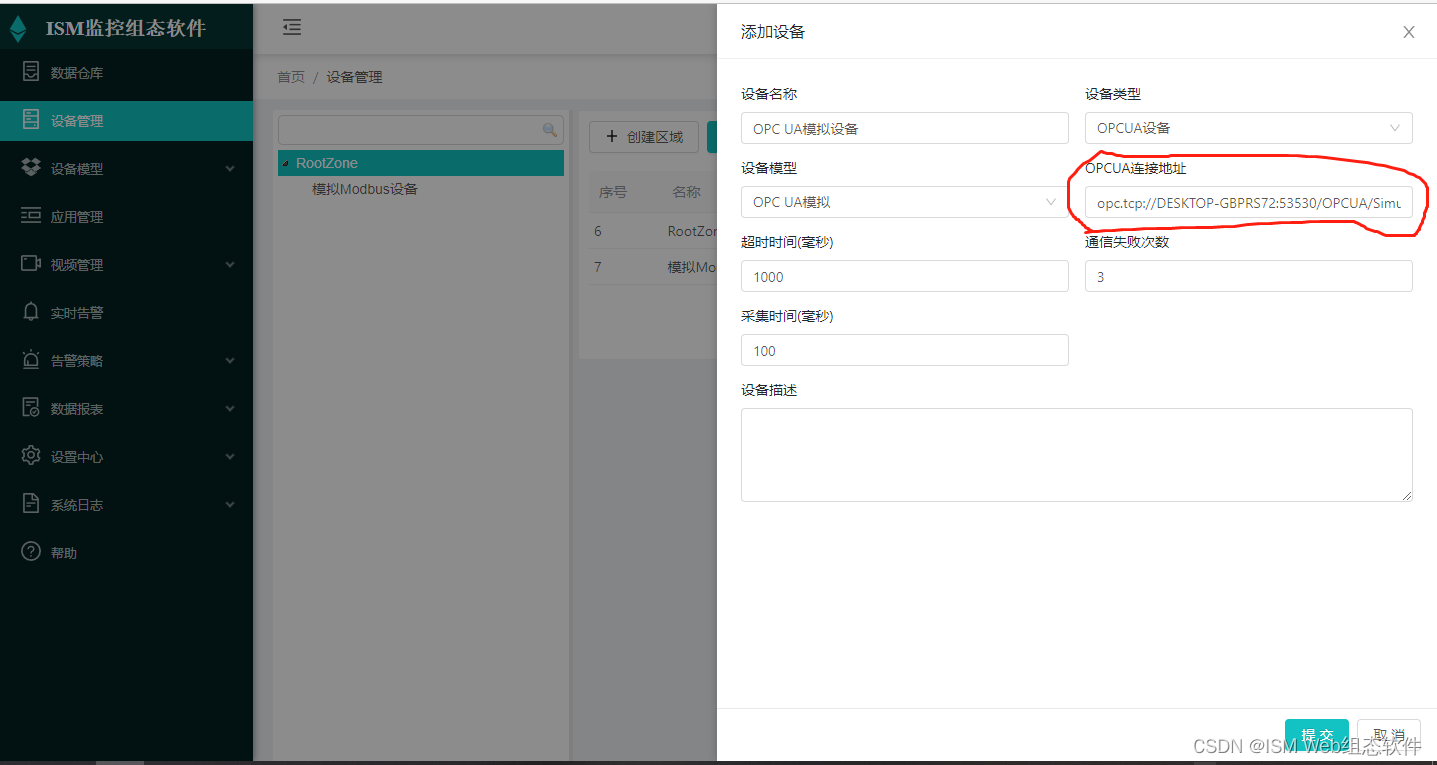Click the 提交 submit button
1437x765 pixels.
click(x=1317, y=736)
